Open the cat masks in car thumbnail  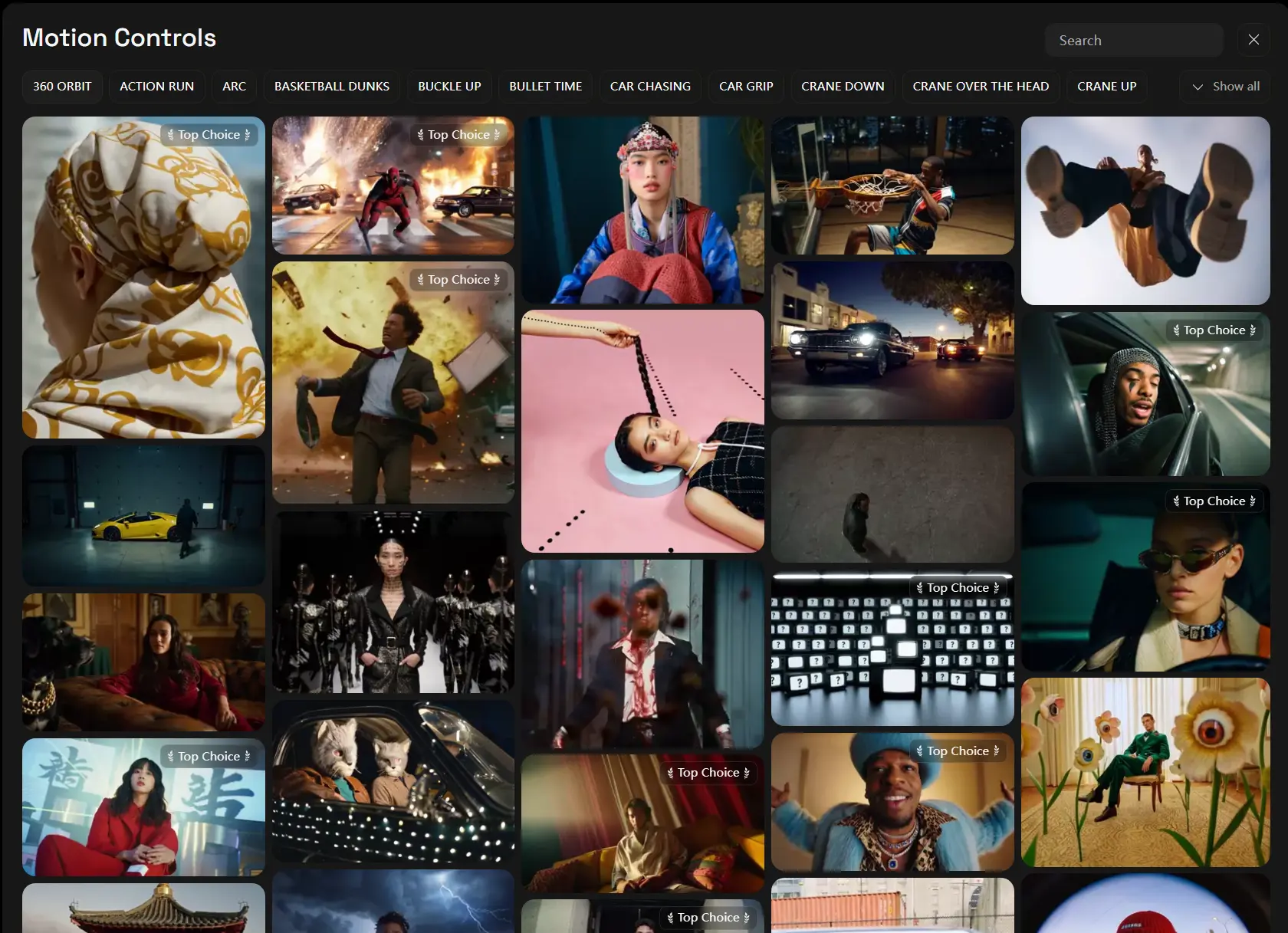(x=393, y=781)
